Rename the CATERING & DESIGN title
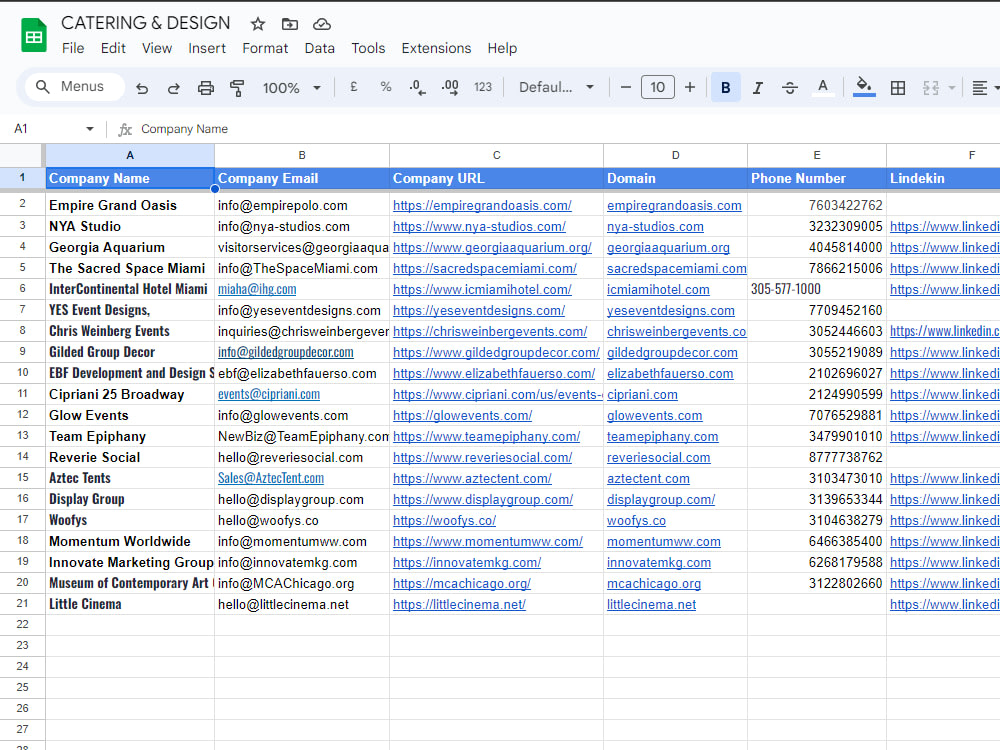The width and height of the screenshot is (1000, 750). tap(145, 23)
